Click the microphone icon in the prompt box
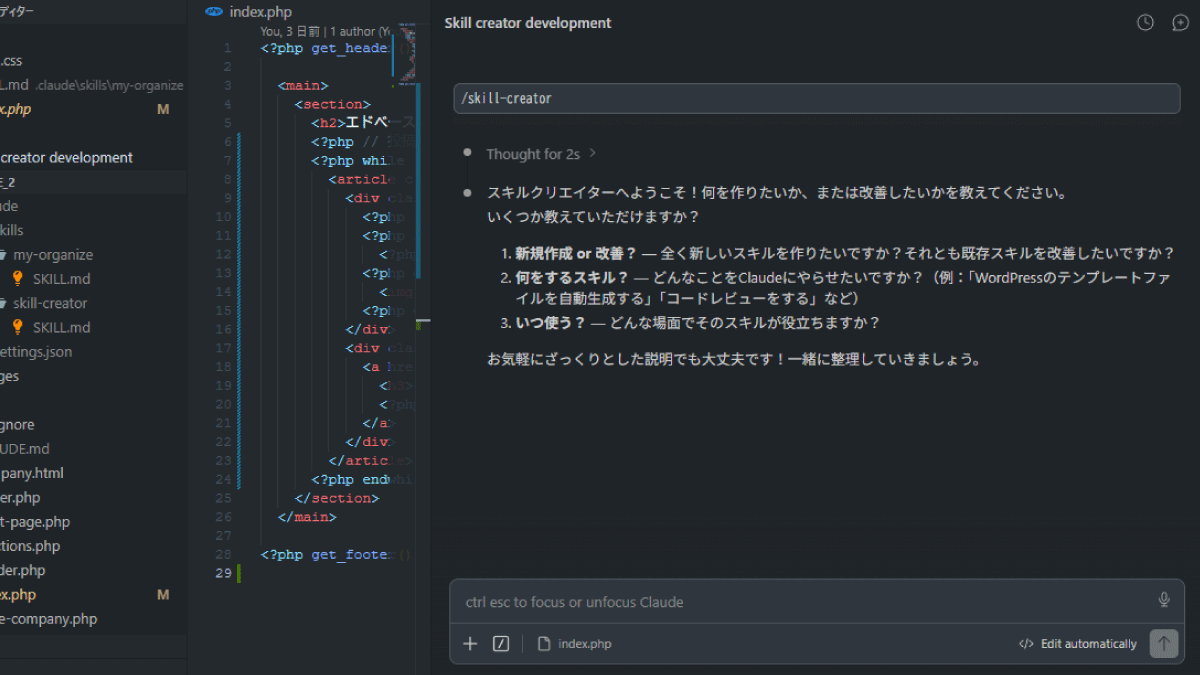 [1164, 600]
